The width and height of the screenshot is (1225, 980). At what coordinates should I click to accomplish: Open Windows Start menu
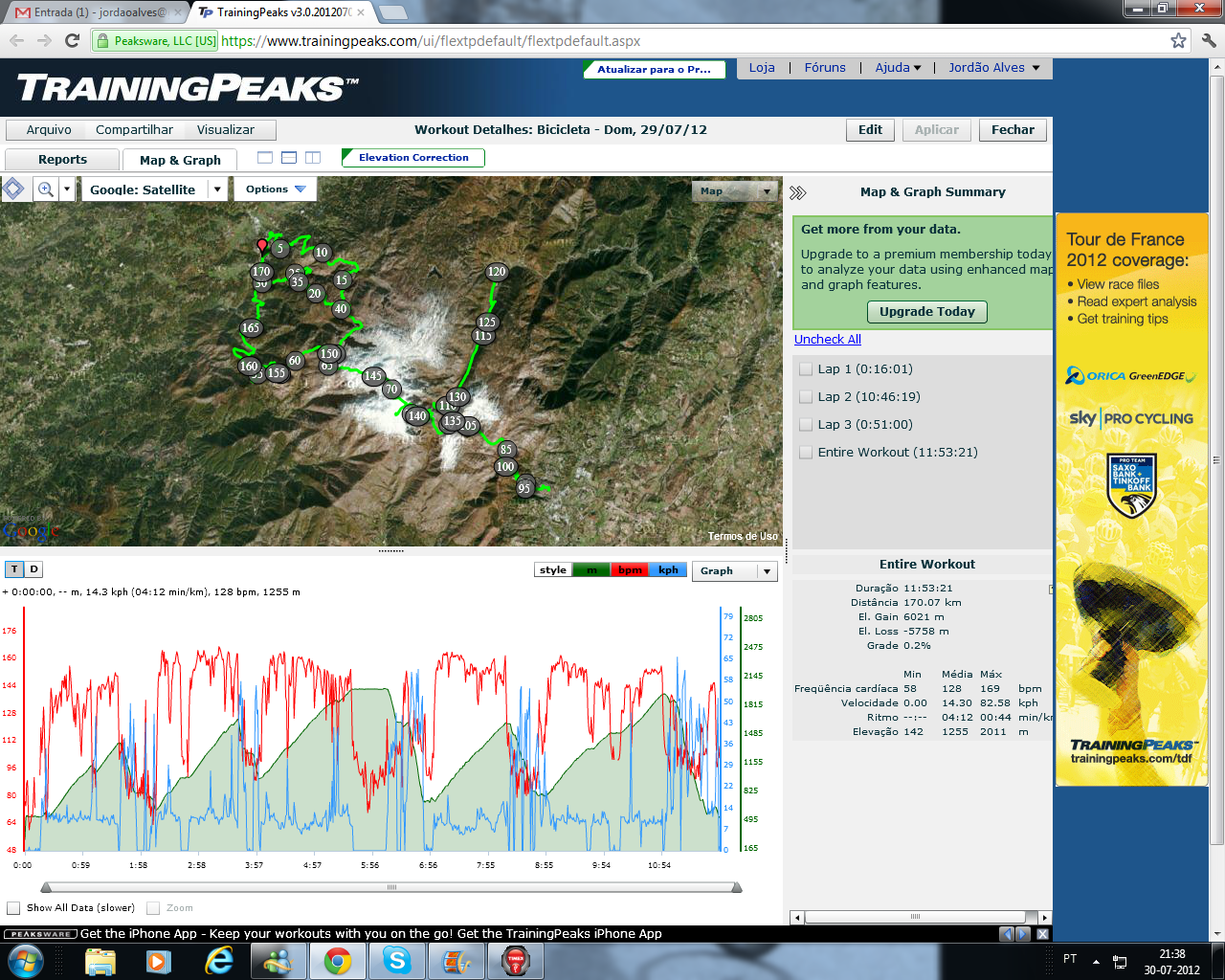coord(25,960)
